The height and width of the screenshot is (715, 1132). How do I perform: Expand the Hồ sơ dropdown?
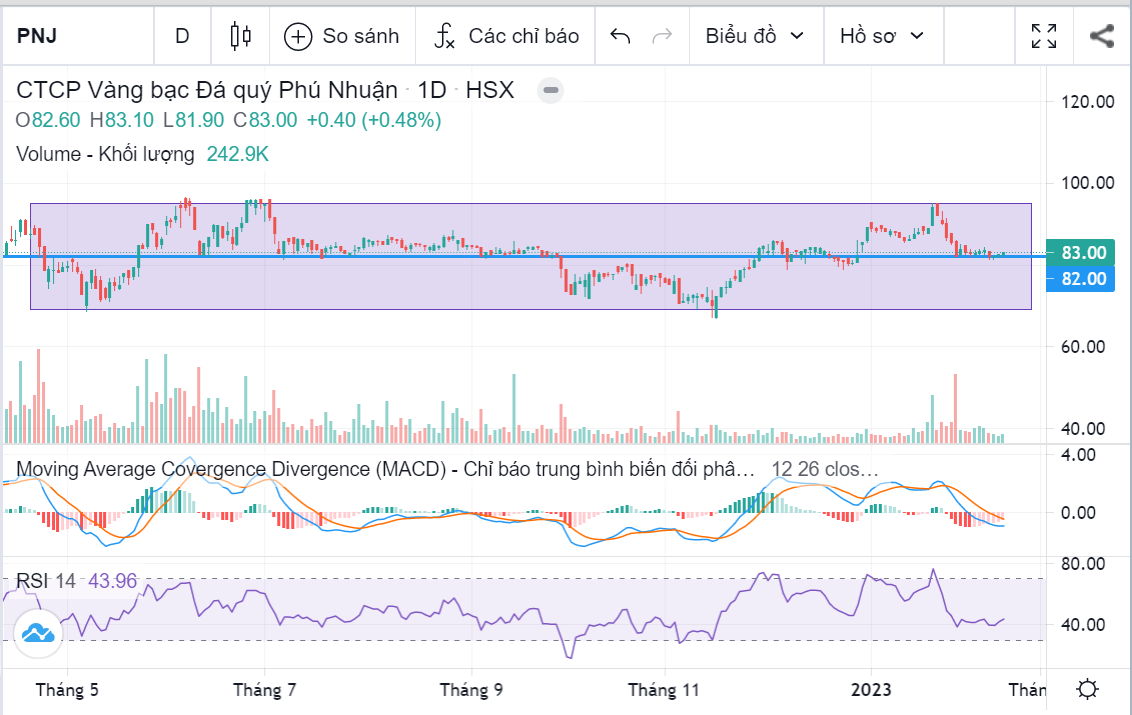(x=881, y=36)
